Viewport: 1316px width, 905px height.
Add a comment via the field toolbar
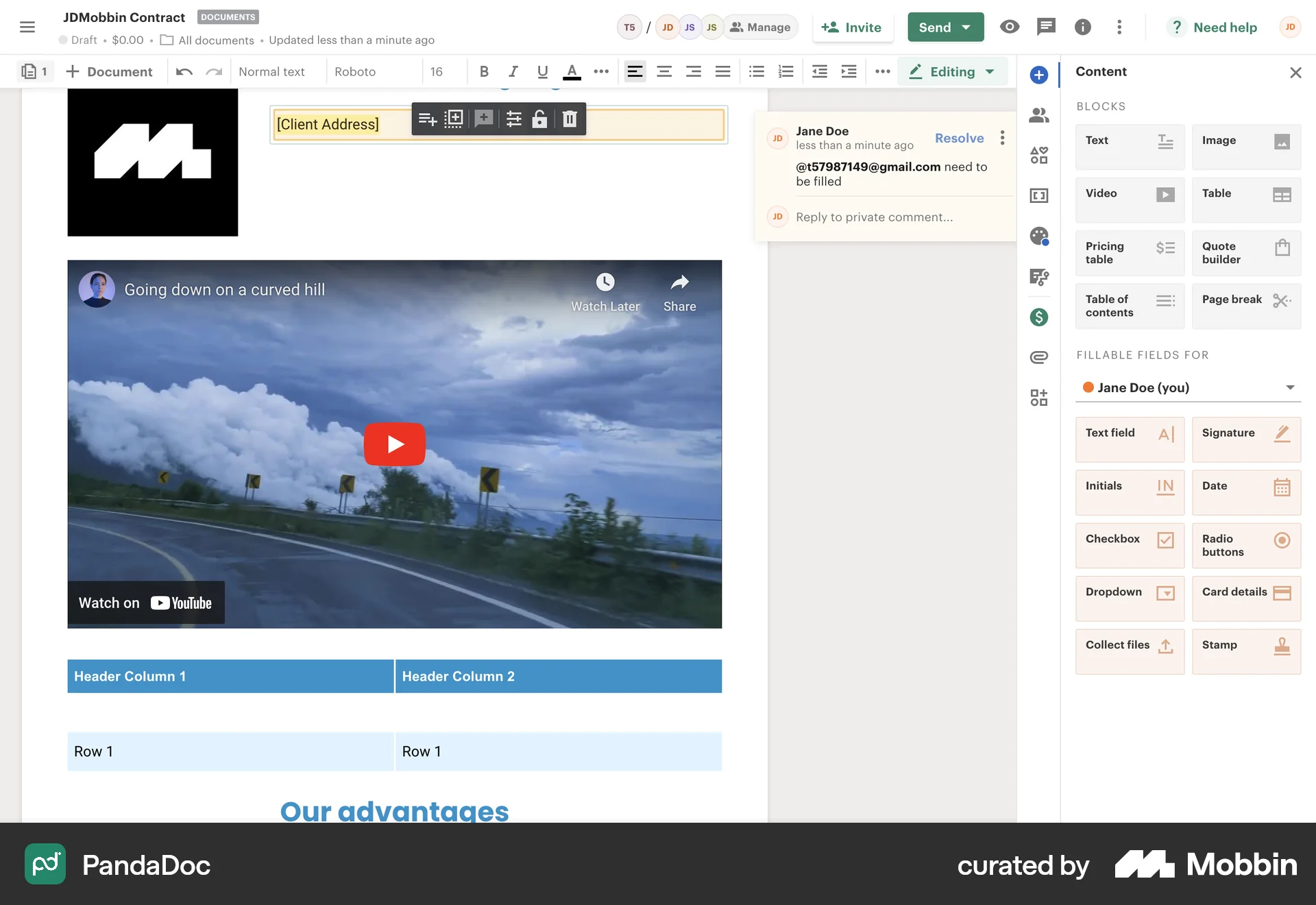pyautogui.click(x=483, y=119)
